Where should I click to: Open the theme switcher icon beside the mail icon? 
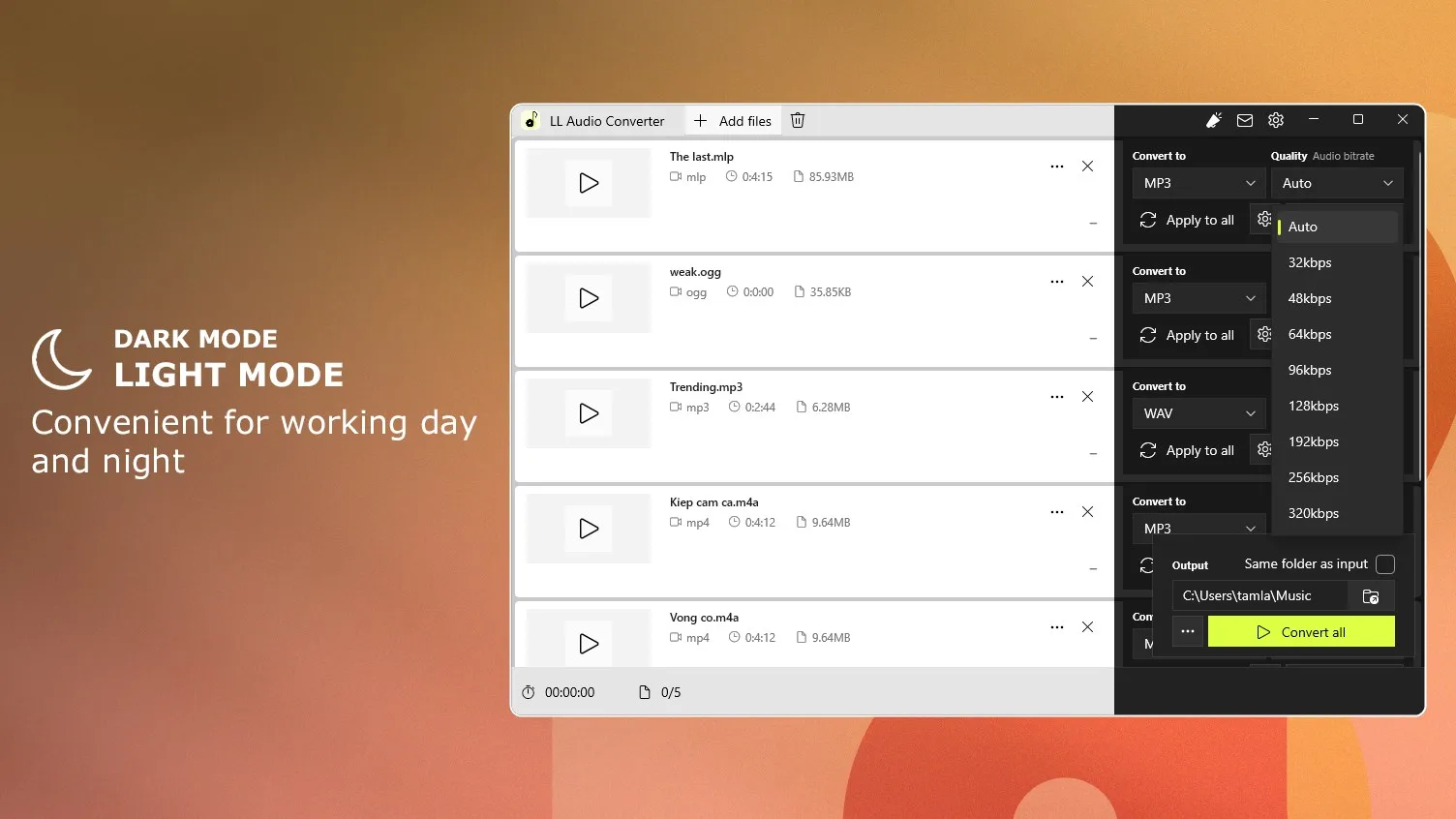coord(1214,120)
